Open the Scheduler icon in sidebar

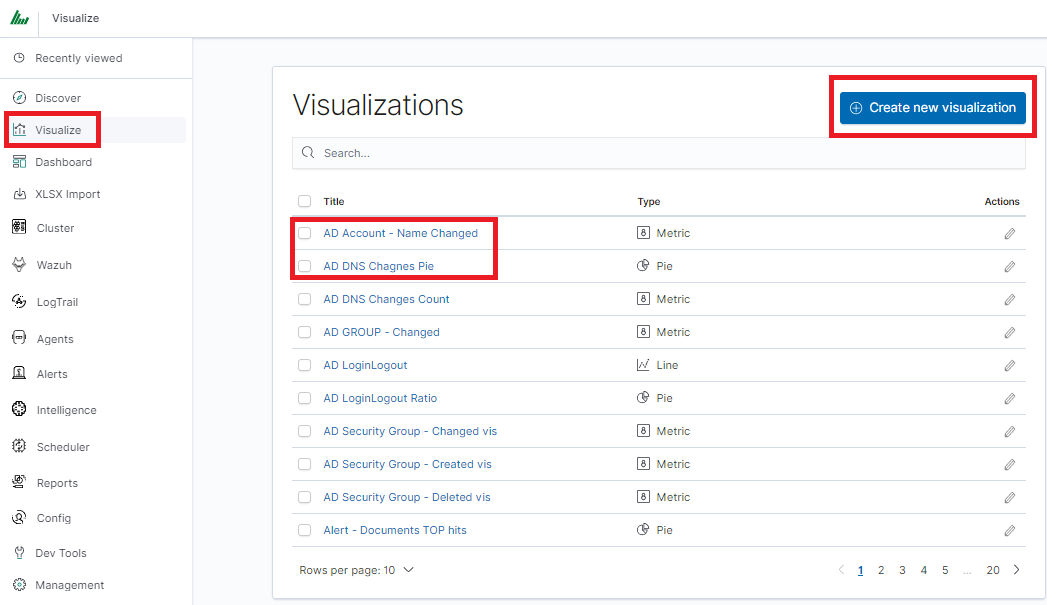19,447
